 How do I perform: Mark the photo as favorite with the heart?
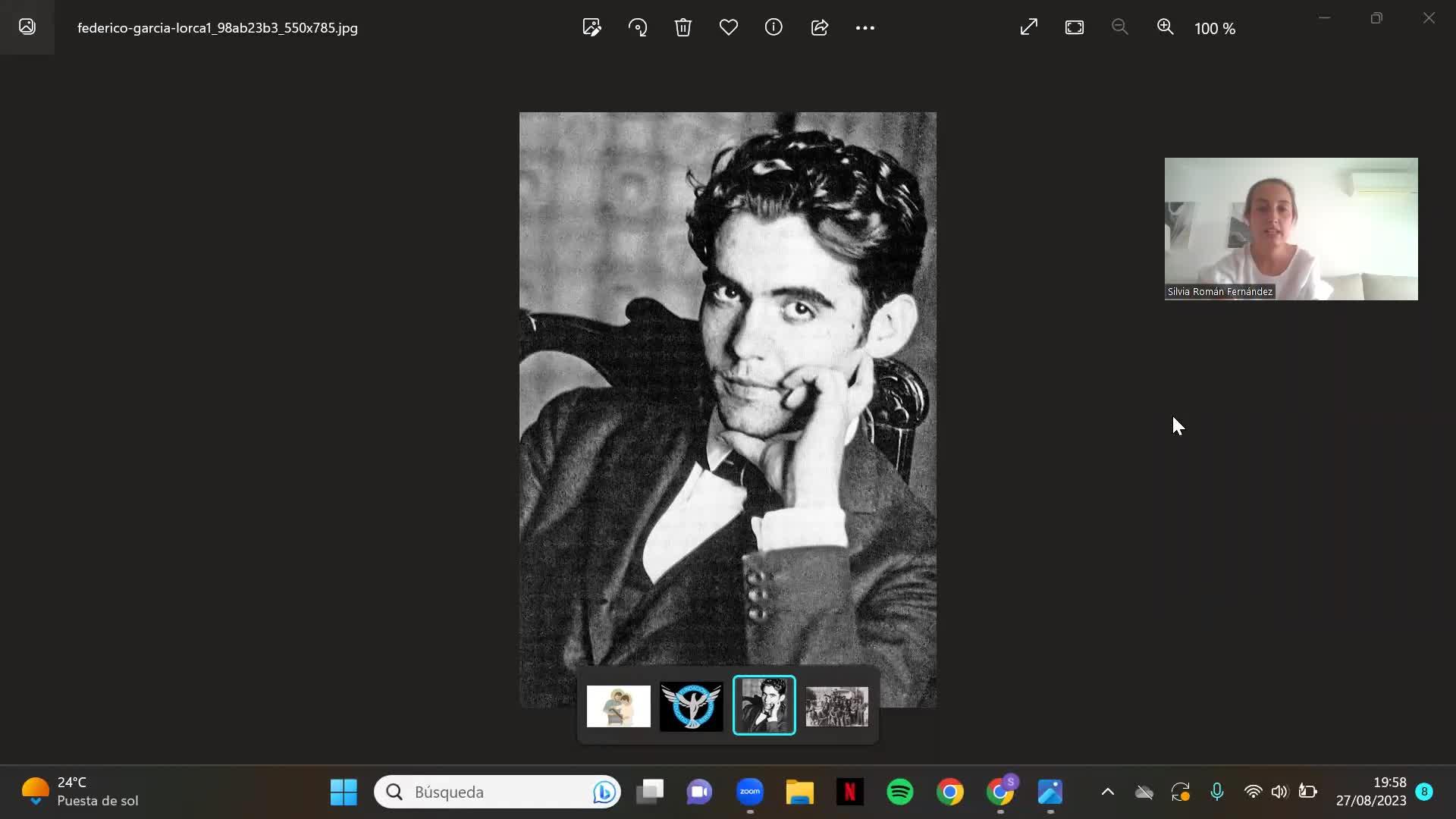728,28
